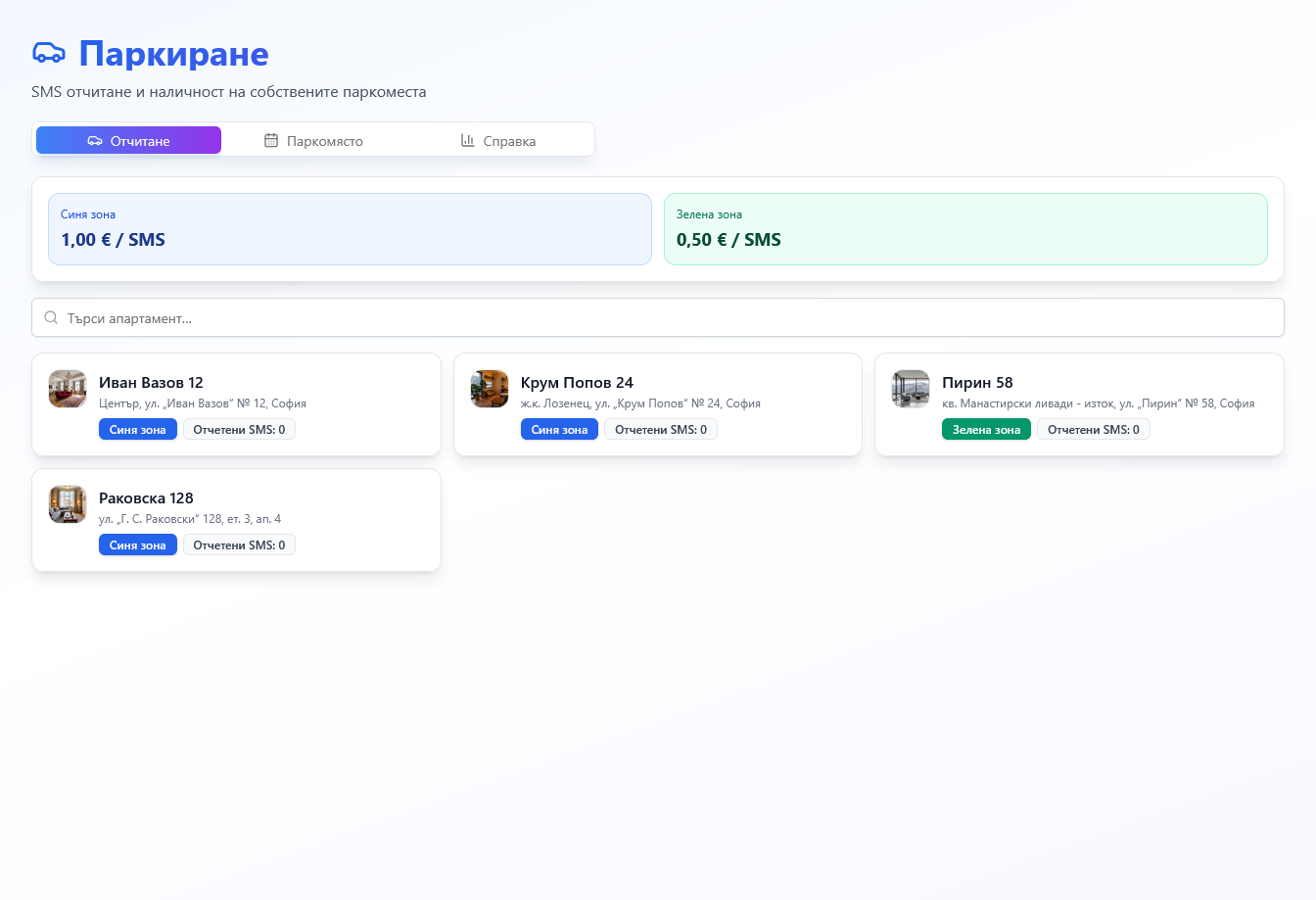Switch to the Отчитане tab
1316x900 pixels.
pos(128,140)
